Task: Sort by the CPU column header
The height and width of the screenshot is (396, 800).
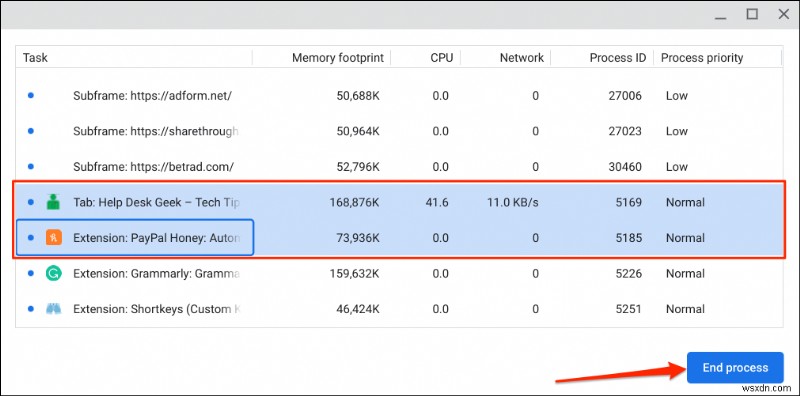Action: point(441,58)
